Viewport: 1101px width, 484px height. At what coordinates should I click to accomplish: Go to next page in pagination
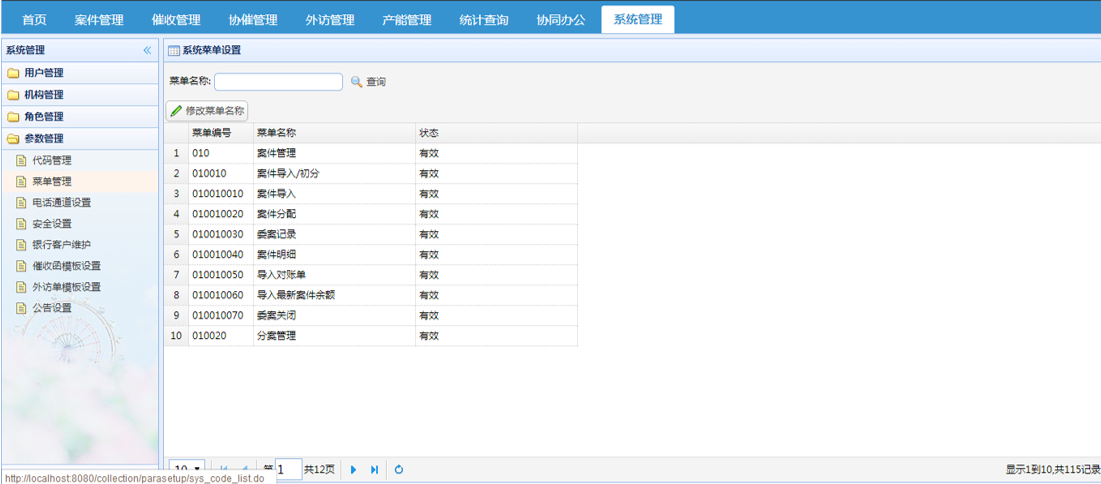353,469
